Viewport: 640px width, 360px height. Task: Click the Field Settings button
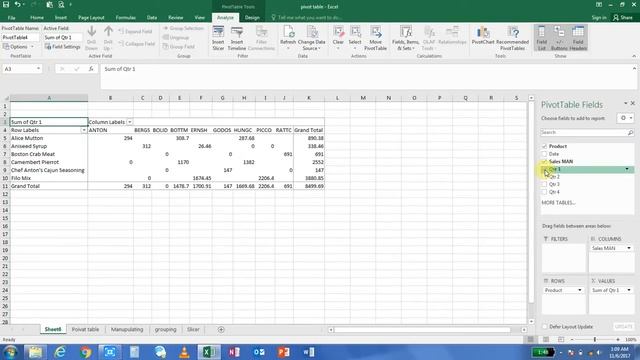[62, 47]
